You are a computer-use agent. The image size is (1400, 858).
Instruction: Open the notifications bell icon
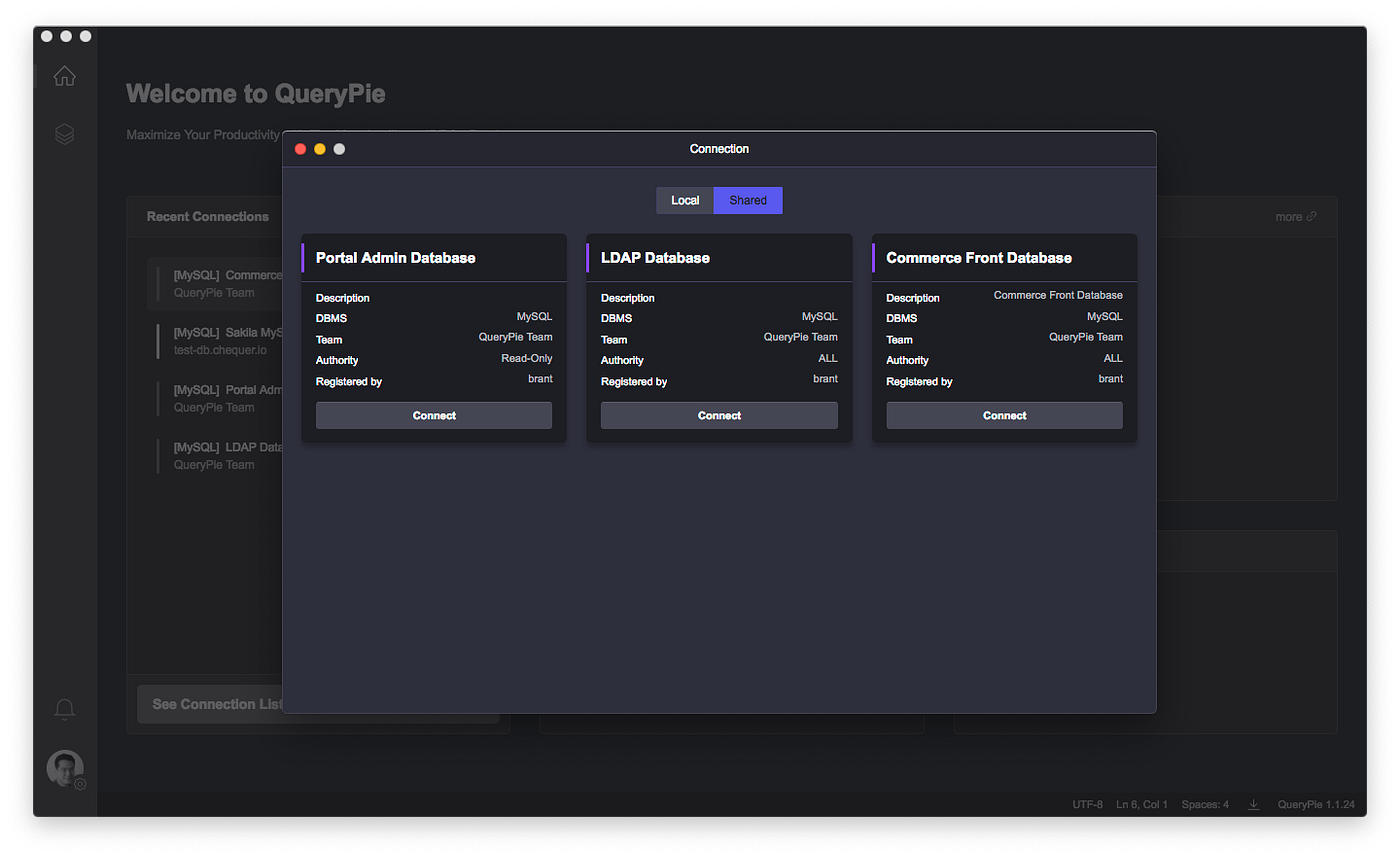click(64, 709)
